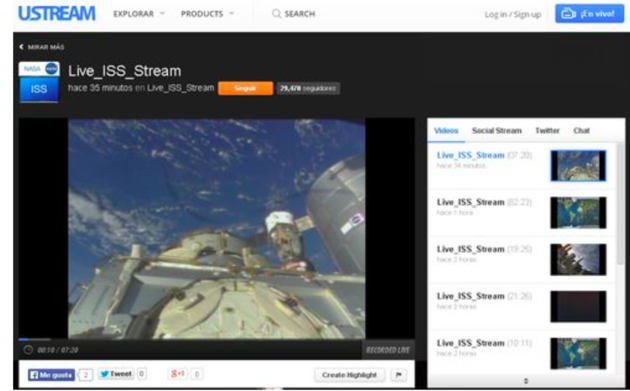This screenshot has height=391, width=630.
Task: Click the clock icon beside 00:10 / 07:20
Action: point(28,350)
